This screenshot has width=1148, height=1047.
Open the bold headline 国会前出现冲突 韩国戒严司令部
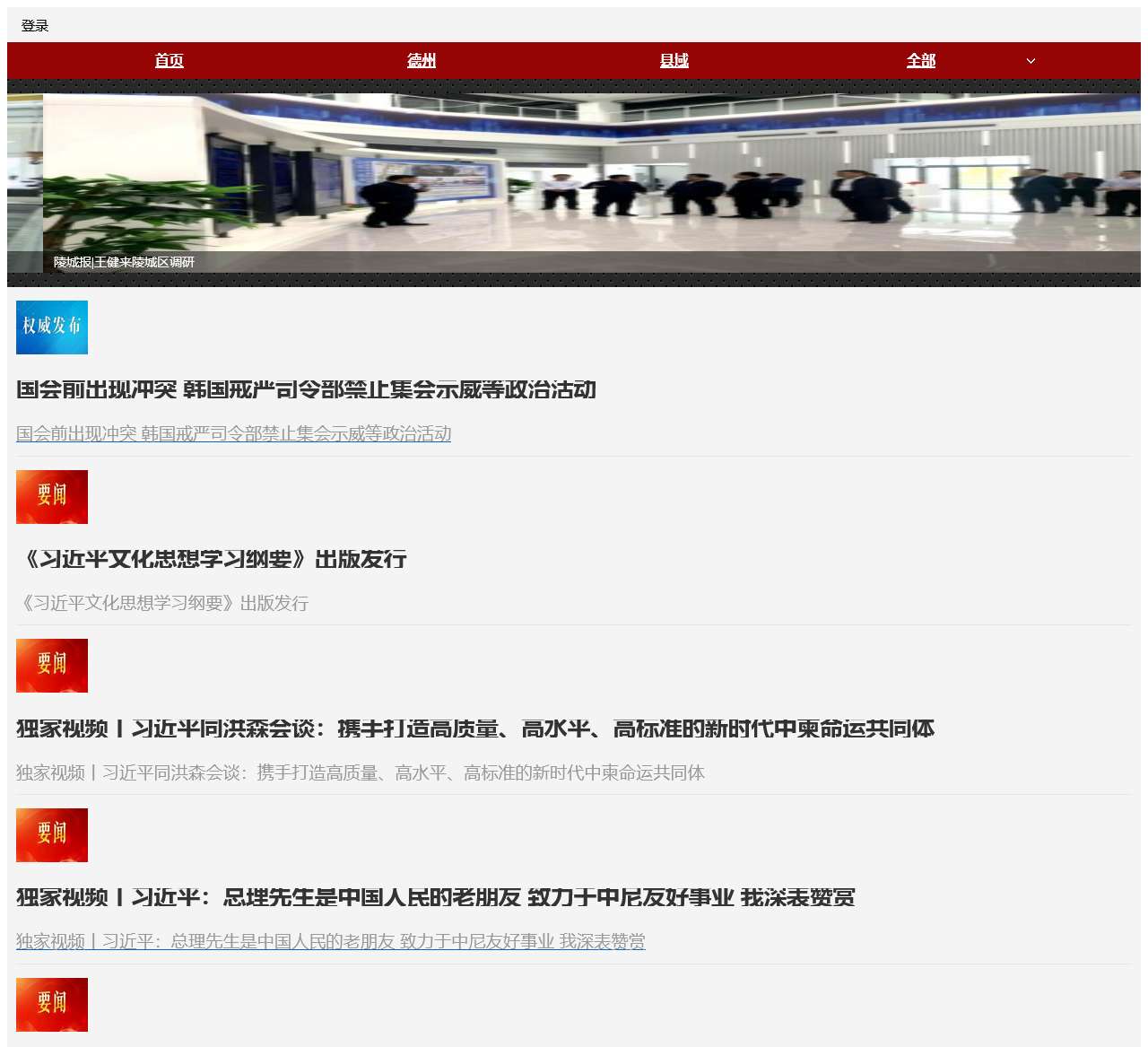coord(306,389)
